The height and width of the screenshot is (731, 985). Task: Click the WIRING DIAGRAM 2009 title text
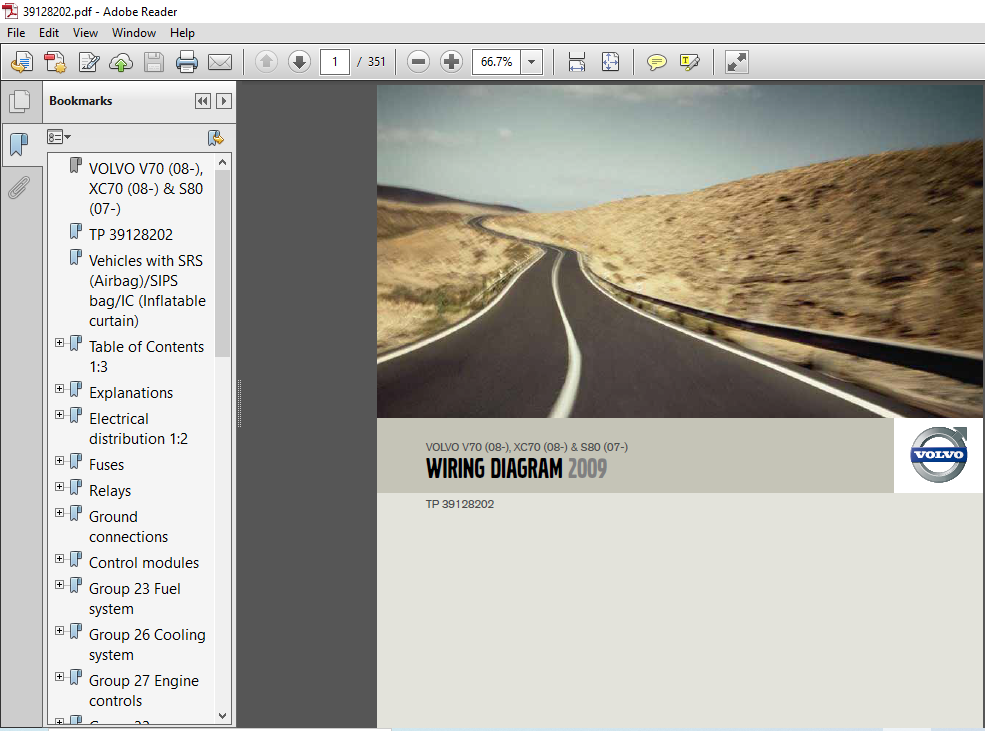click(x=516, y=468)
